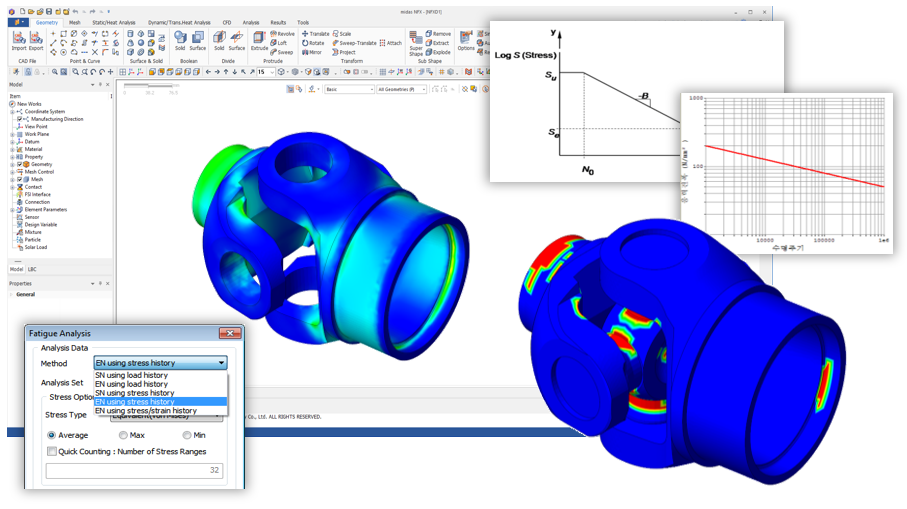Screen dimensions: 907x509
Task: Open the Results ribbon tab
Action: click(x=278, y=23)
